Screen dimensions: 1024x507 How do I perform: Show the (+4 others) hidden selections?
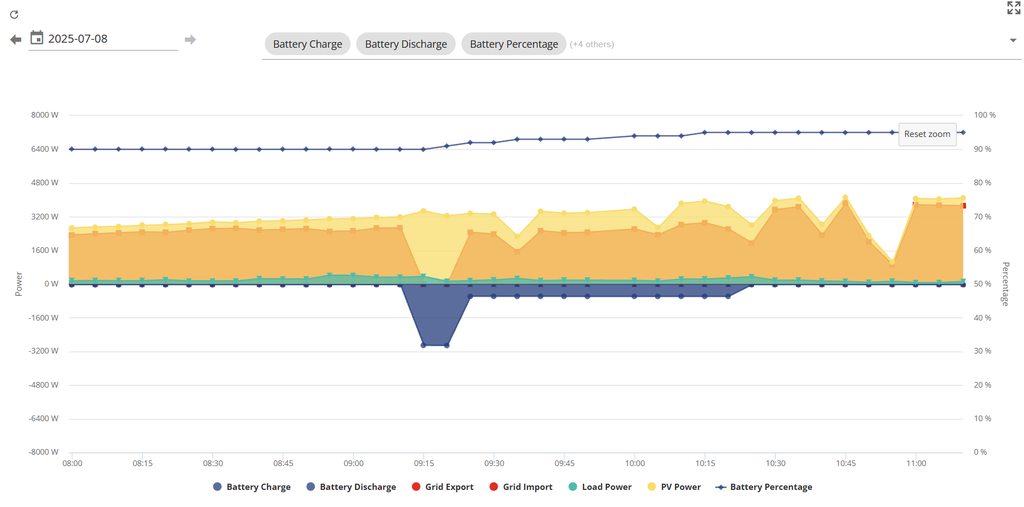[591, 44]
